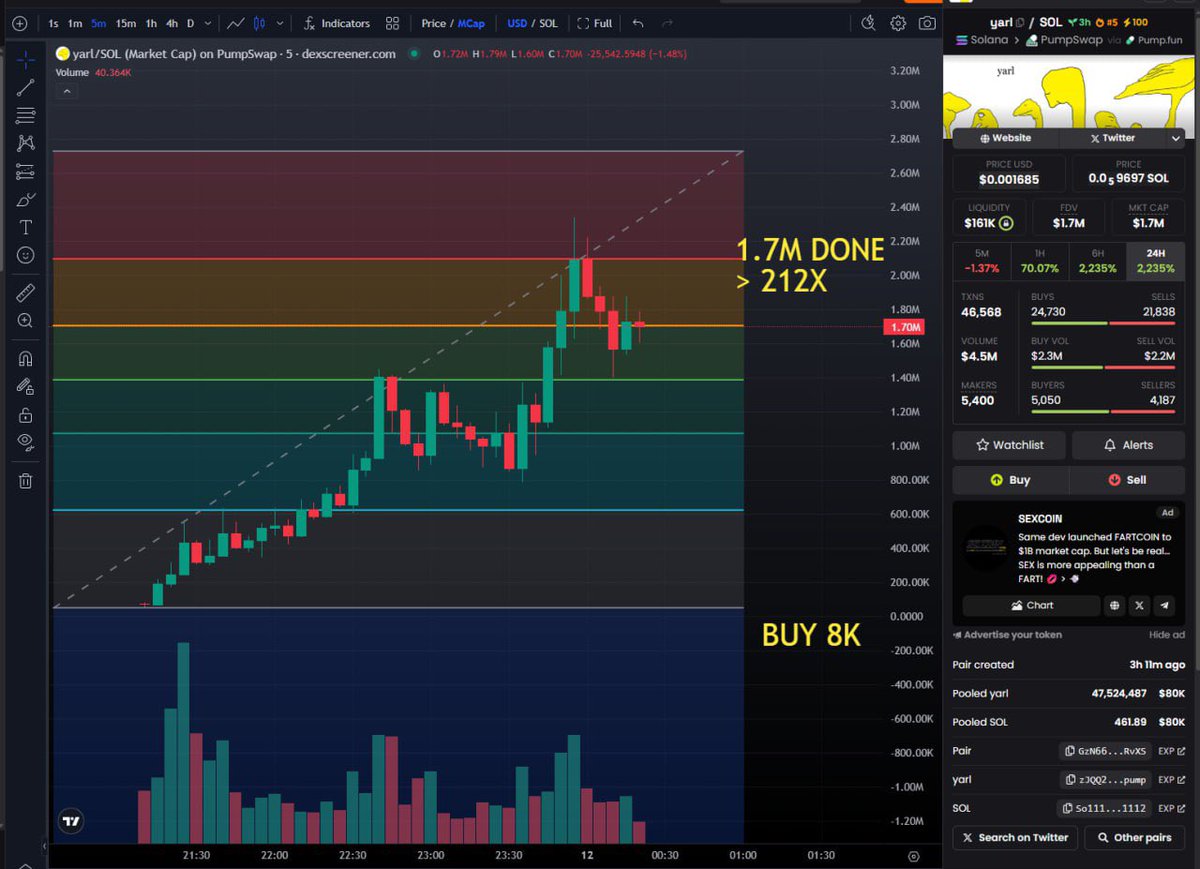The image size is (1200, 869).
Task: Select the 5m timeframe
Action: click(98, 23)
